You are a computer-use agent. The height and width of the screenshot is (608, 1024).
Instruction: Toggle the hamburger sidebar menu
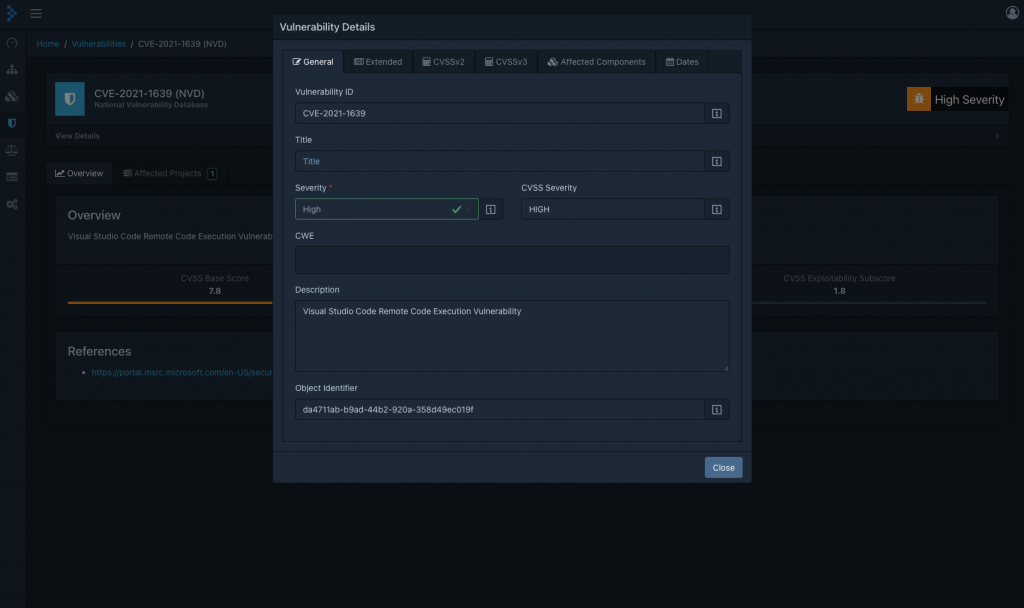[36, 13]
